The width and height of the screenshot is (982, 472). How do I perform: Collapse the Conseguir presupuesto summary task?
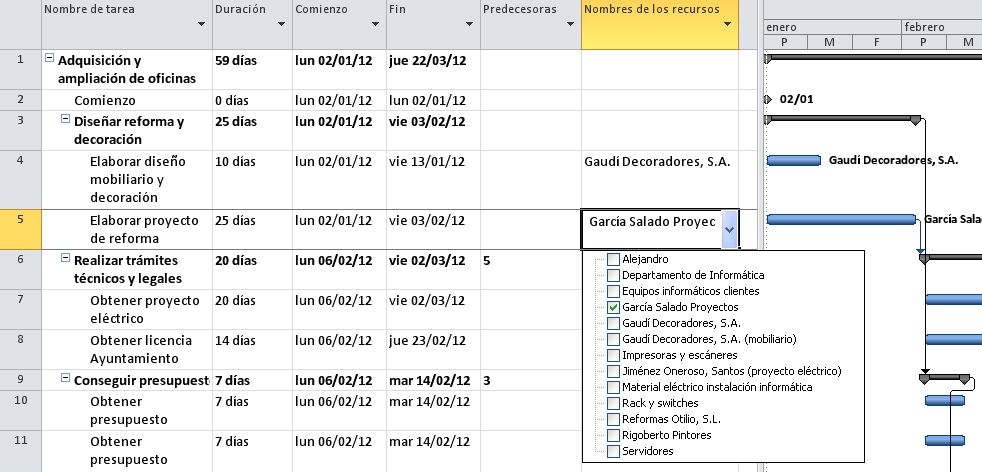click(65, 379)
